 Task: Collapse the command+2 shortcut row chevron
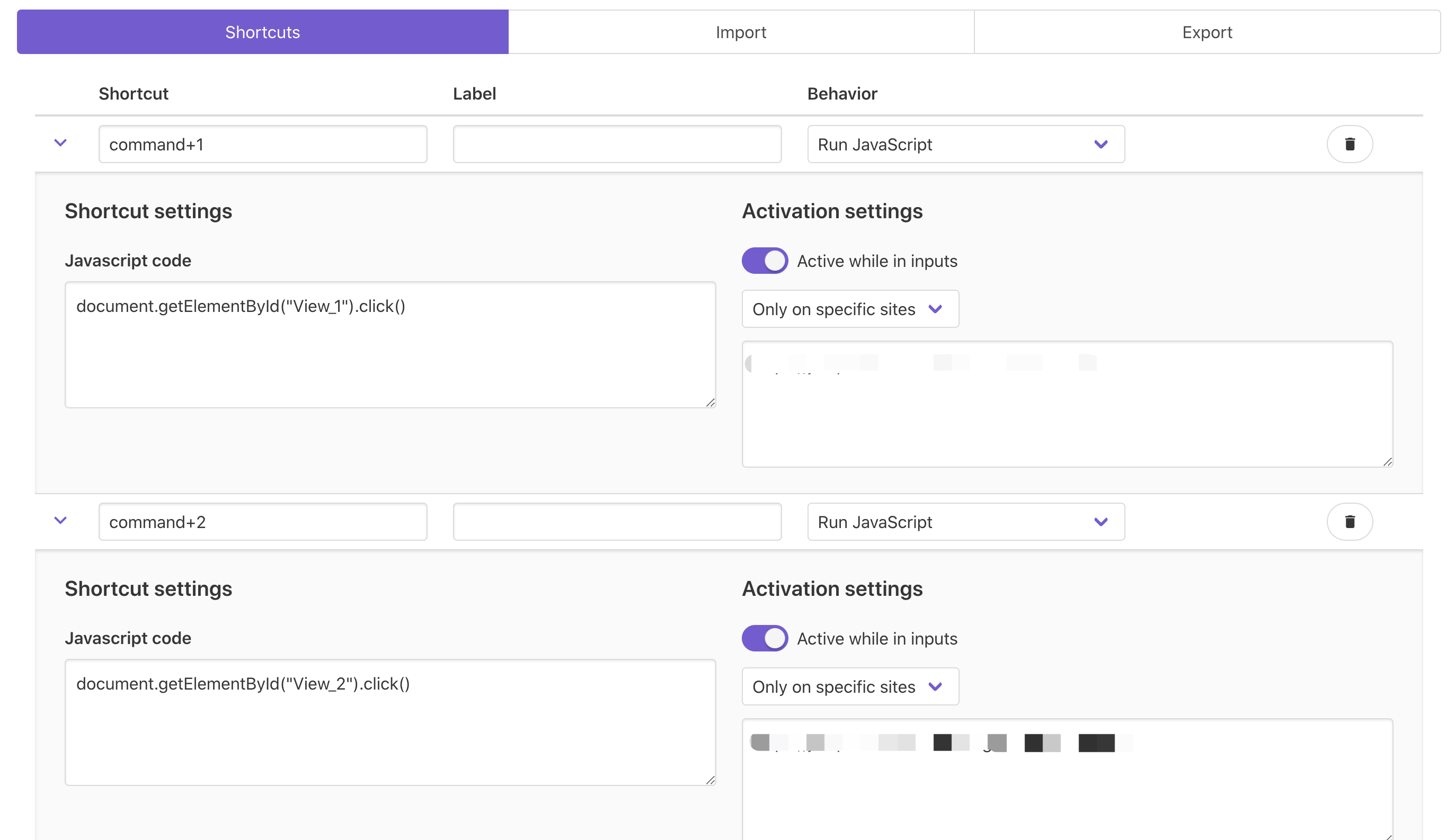pos(60,521)
